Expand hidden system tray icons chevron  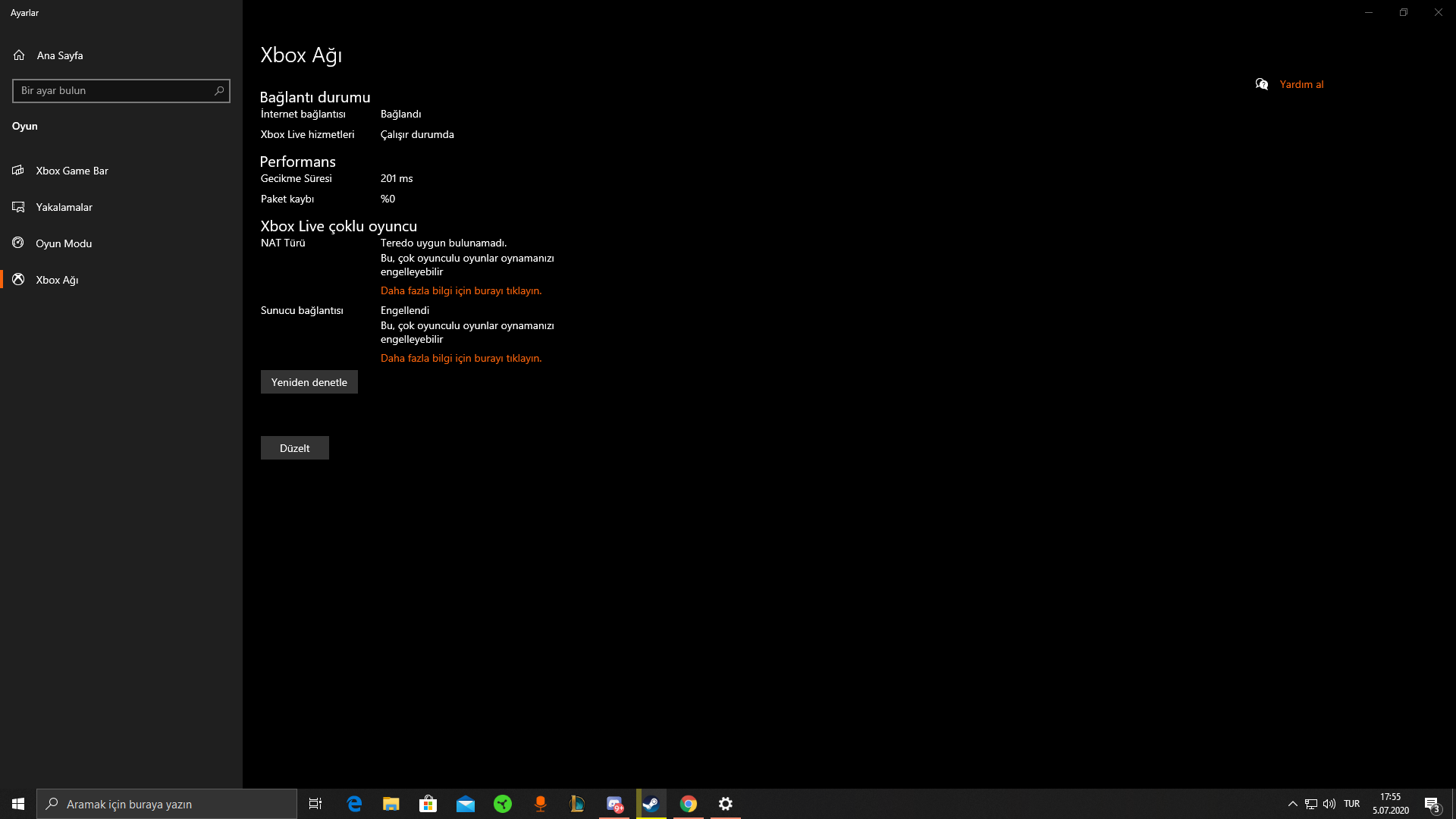[1292, 804]
